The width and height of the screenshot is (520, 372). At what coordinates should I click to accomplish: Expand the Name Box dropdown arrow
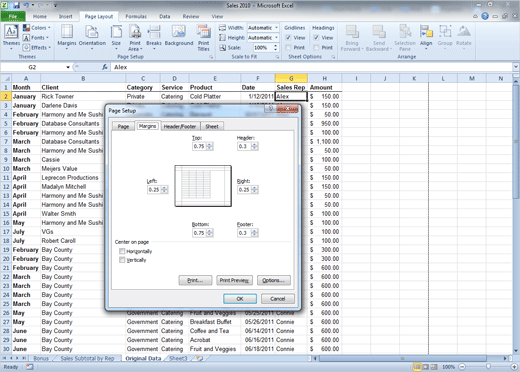click(68, 67)
